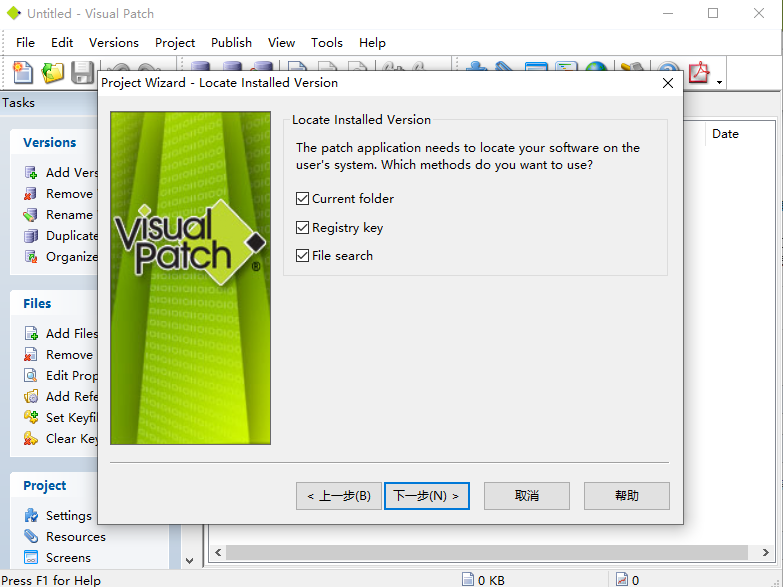The image size is (783, 587).
Task: Click the Add Reference icon
Action: point(31,397)
